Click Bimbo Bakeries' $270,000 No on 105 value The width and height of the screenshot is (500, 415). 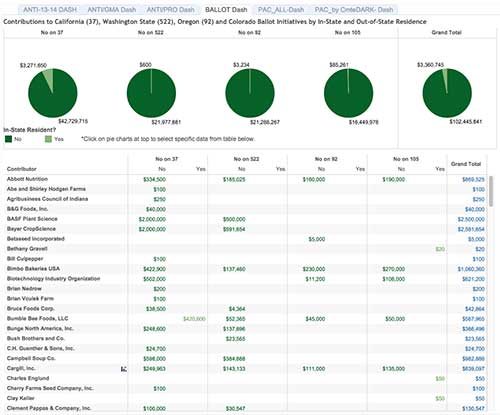[394, 269]
